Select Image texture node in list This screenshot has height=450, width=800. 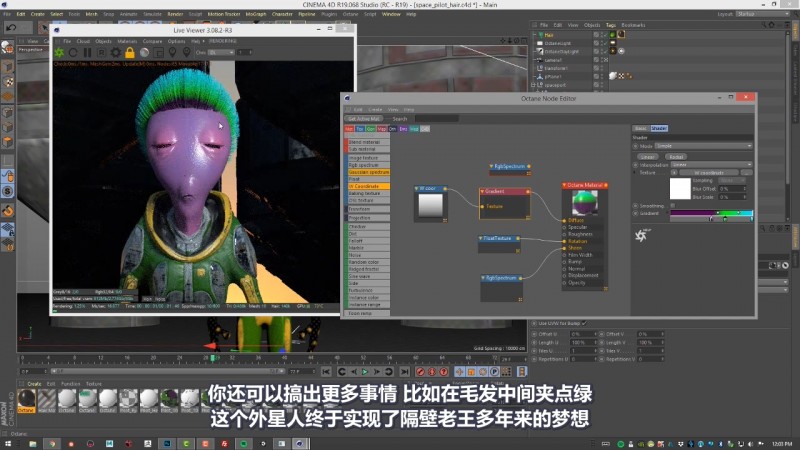368,158
